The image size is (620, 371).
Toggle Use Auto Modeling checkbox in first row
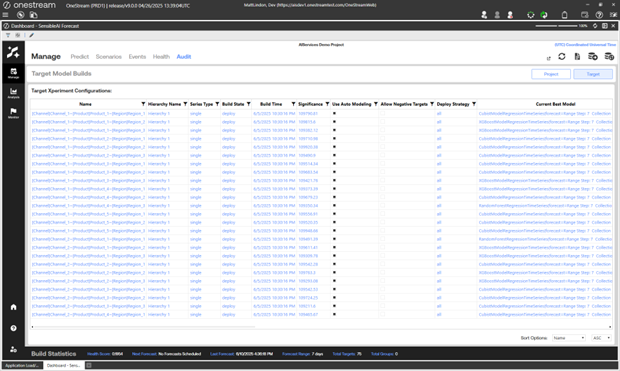(x=334, y=113)
